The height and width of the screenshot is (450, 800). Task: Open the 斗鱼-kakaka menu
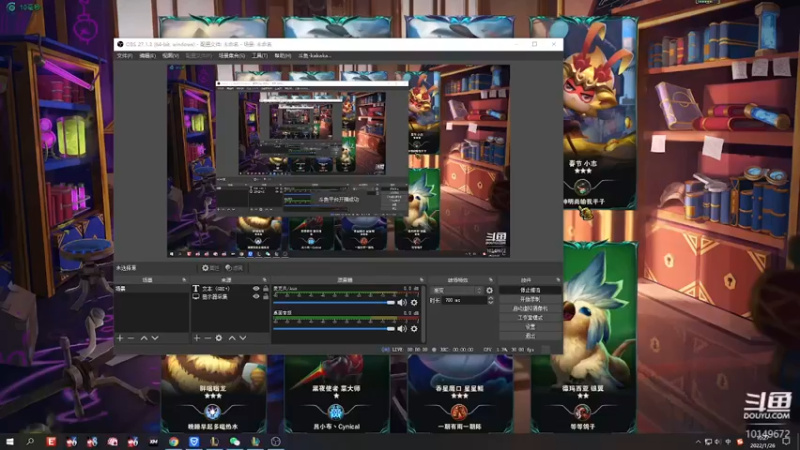click(315, 56)
